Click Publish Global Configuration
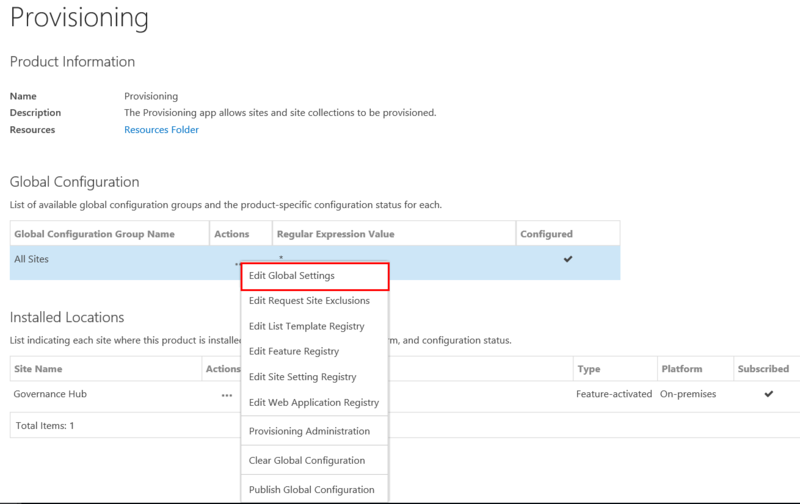Image resolution: width=800 pixels, height=504 pixels. click(x=311, y=489)
